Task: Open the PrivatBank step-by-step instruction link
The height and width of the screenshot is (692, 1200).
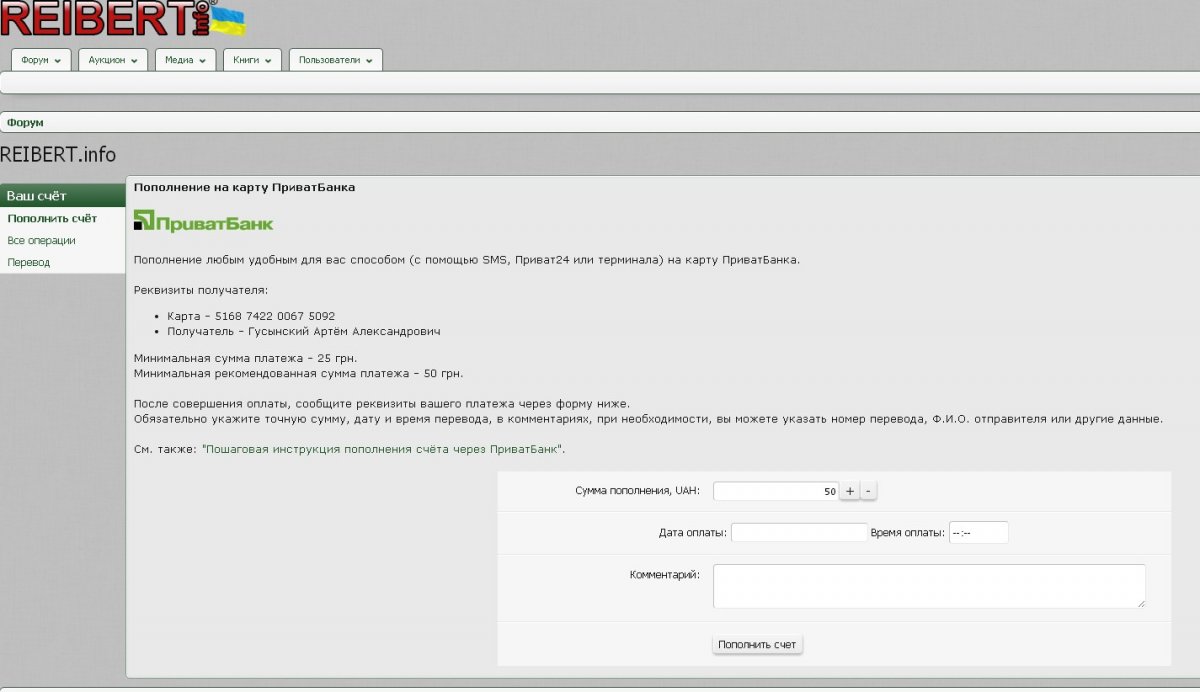Action: coord(383,449)
